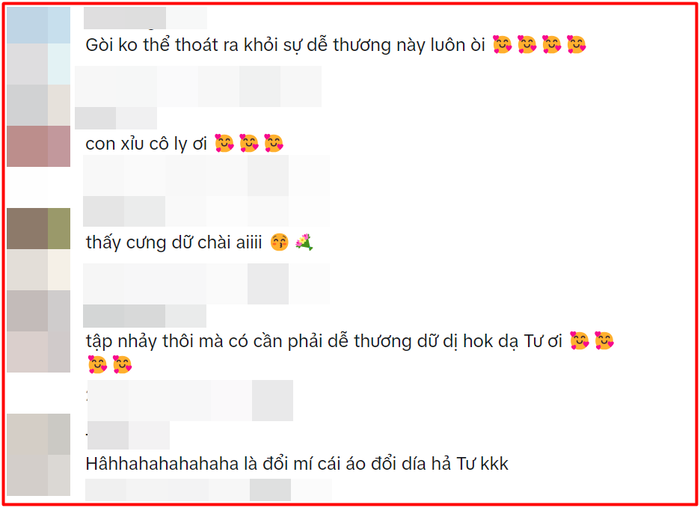Screen dimensions: 700x508
Task: Click the mauve-gray avatar beside 'tập nhảy' comment
Action: click(38, 331)
